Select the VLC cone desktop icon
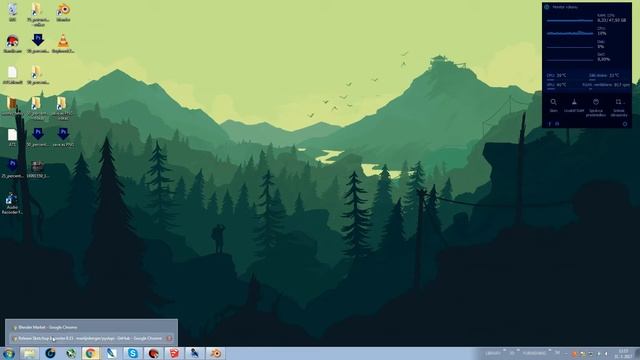 [63, 44]
